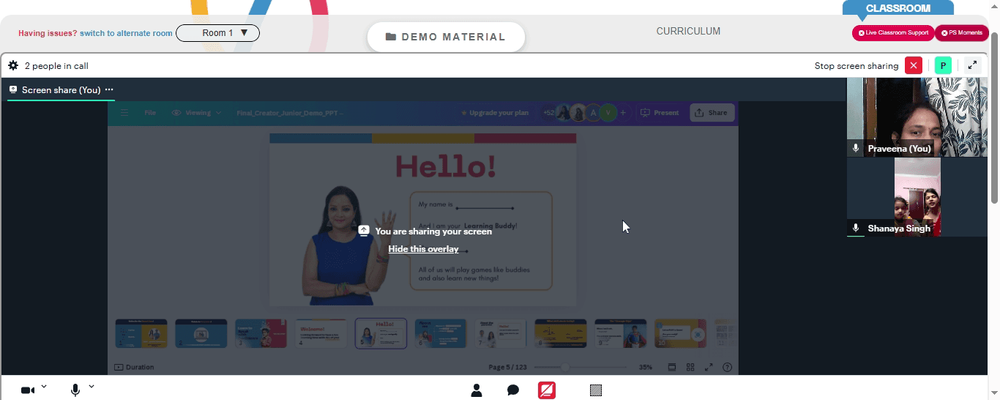
Task: Expand microphone options chevron
Action: 91,387
